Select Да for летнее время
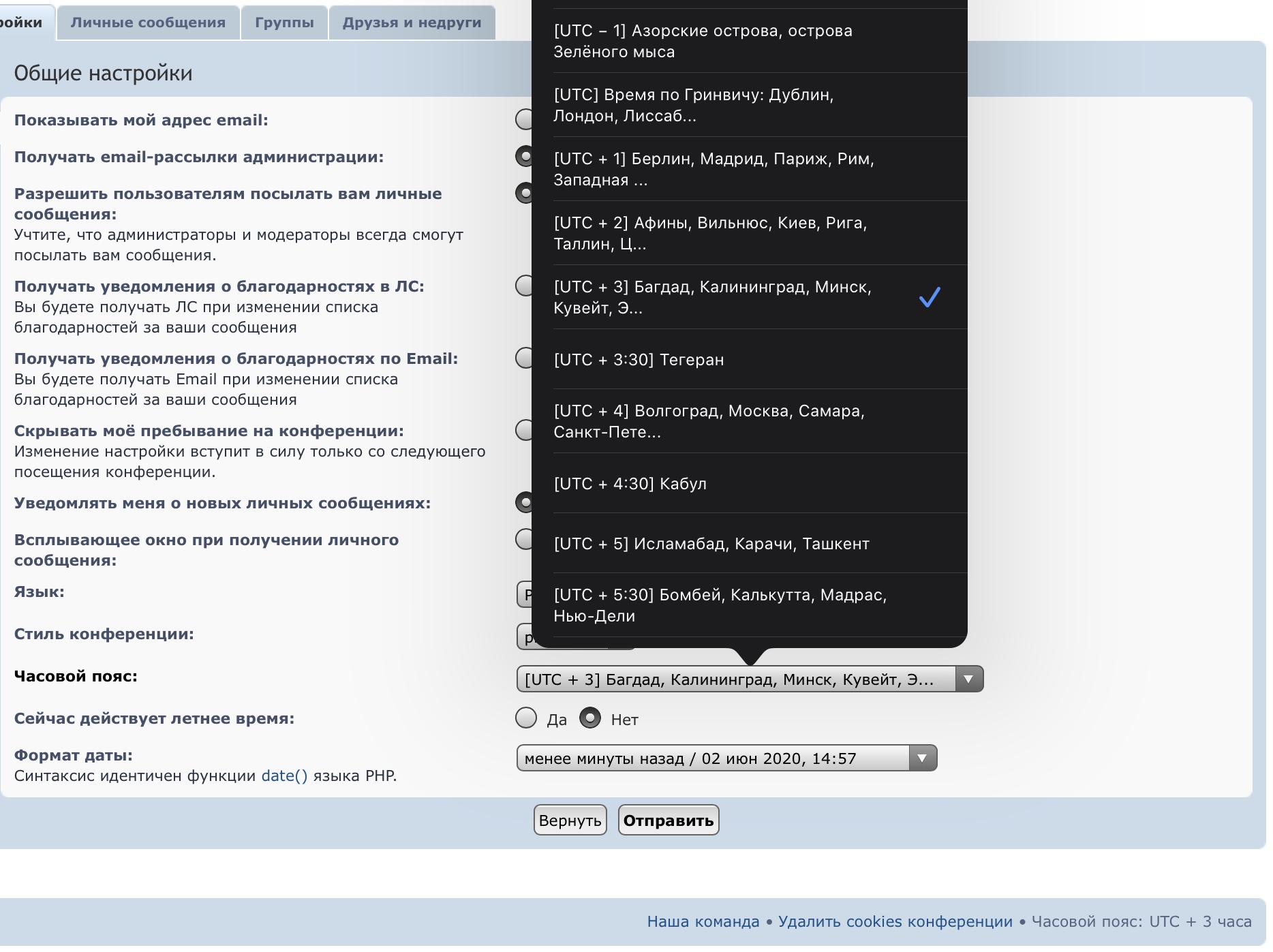This screenshot has width=1273, height=952. [x=526, y=718]
